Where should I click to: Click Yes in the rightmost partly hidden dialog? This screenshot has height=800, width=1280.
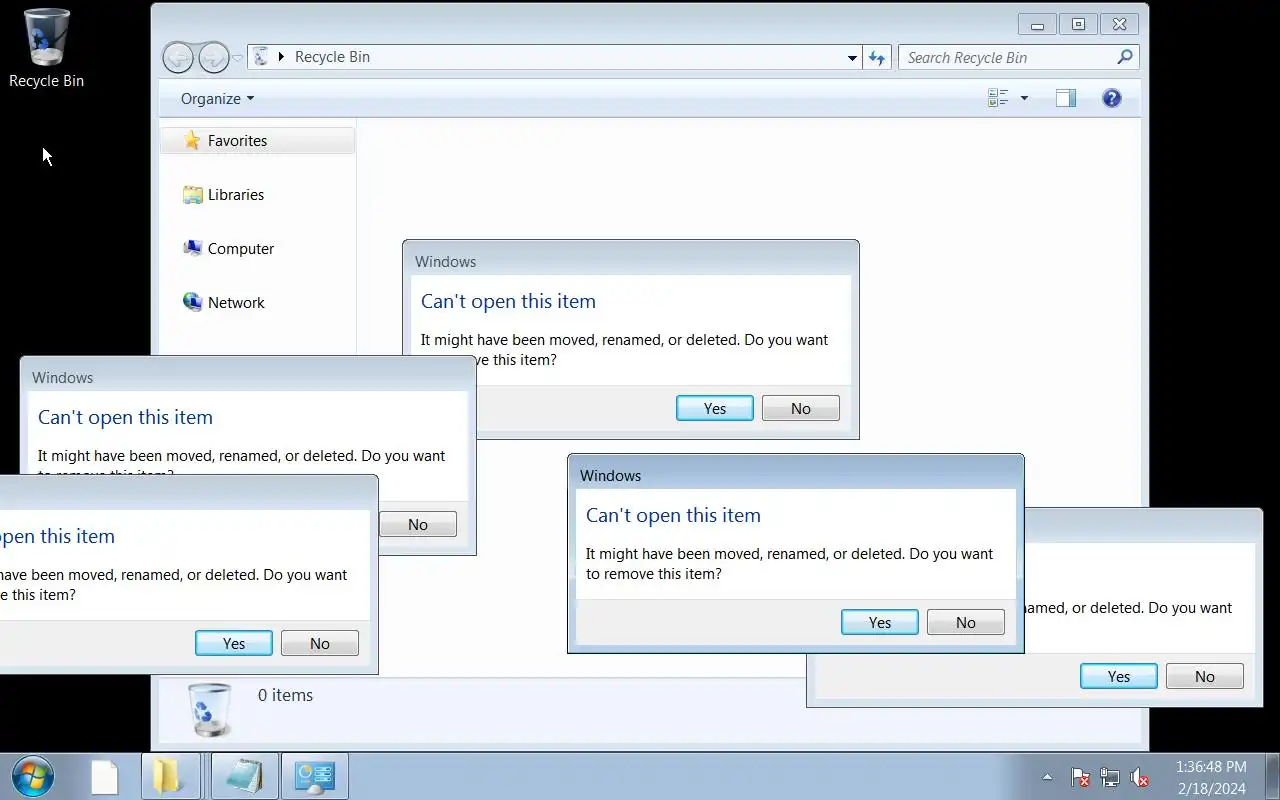point(1119,676)
